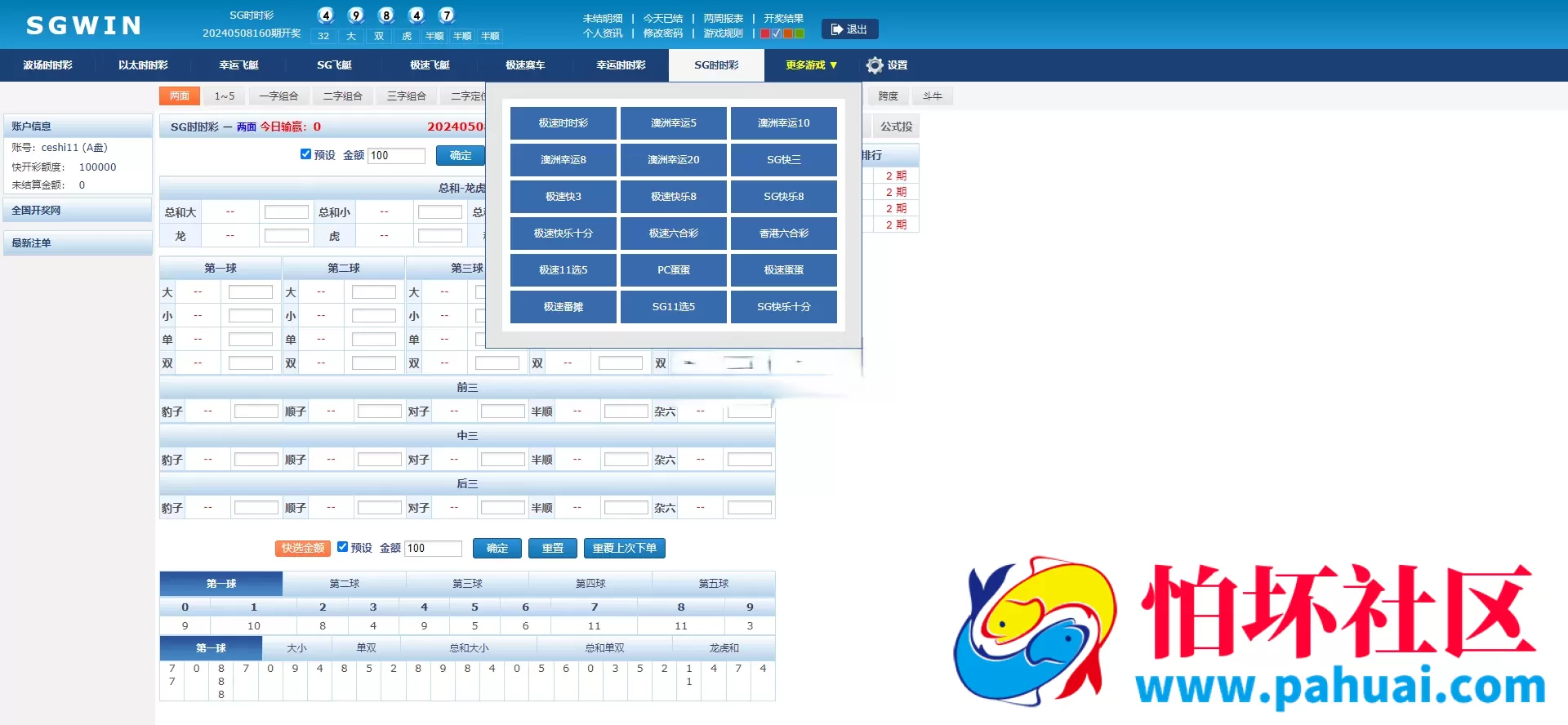The width and height of the screenshot is (1568, 725).
Task: Choose 香港六合彩 from more games
Action: (784, 234)
